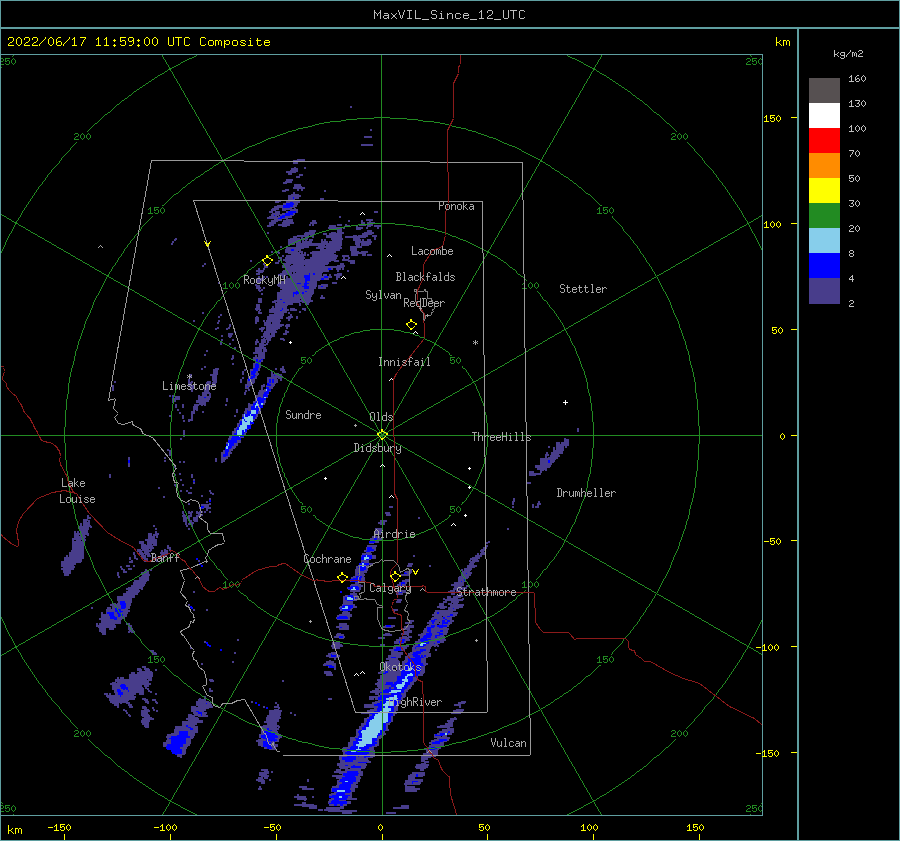Click the Sundre city label
The height and width of the screenshot is (841, 900).
click(303, 414)
